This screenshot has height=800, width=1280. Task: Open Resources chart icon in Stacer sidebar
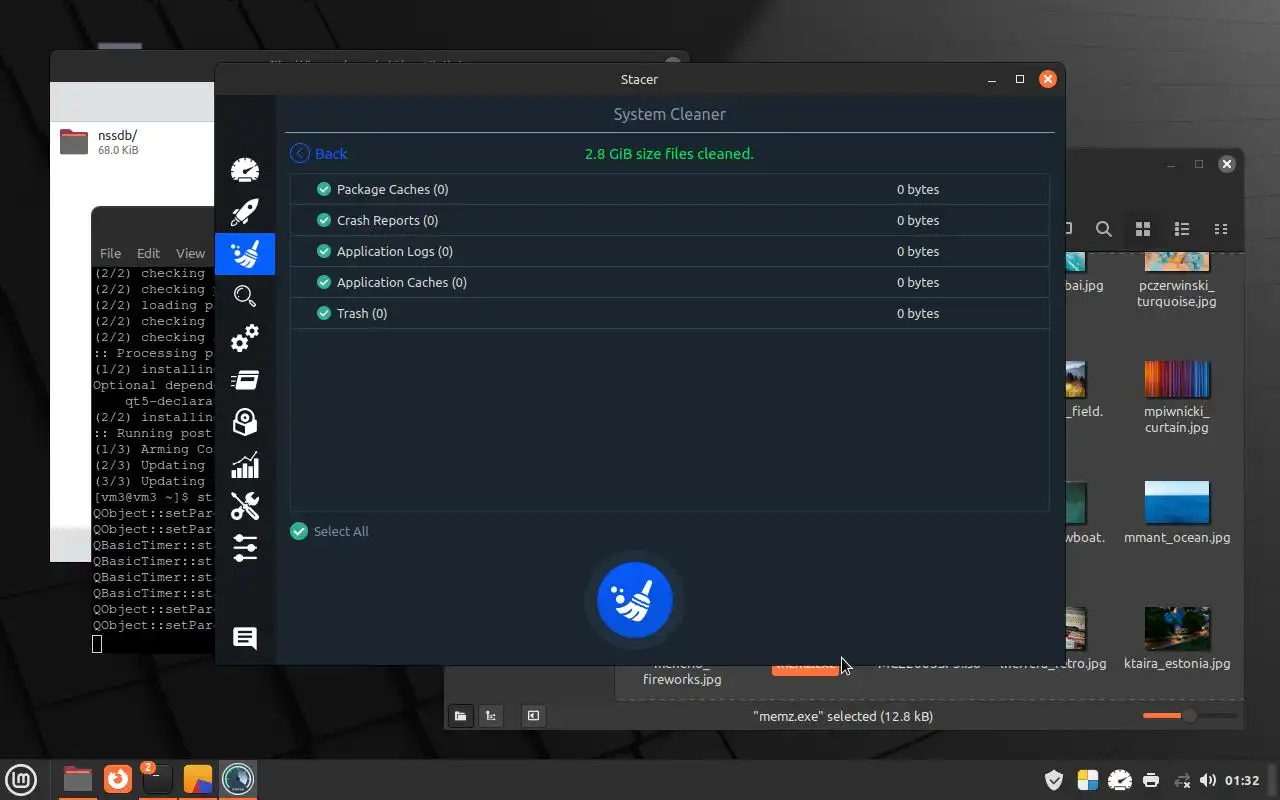click(245, 465)
